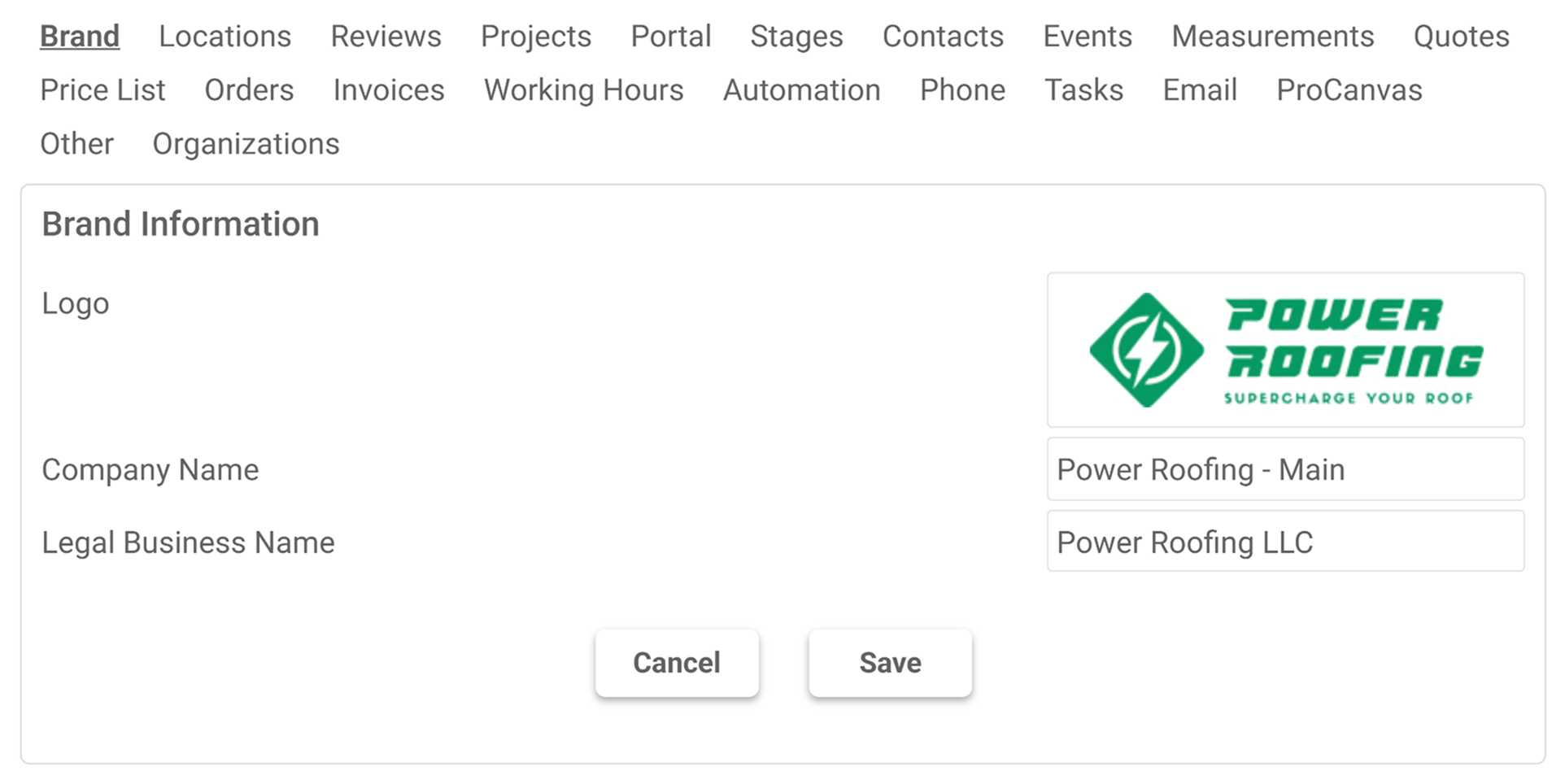The width and height of the screenshot is (1565, 784).
Task: Save the brand information changes
Action: 890,662
